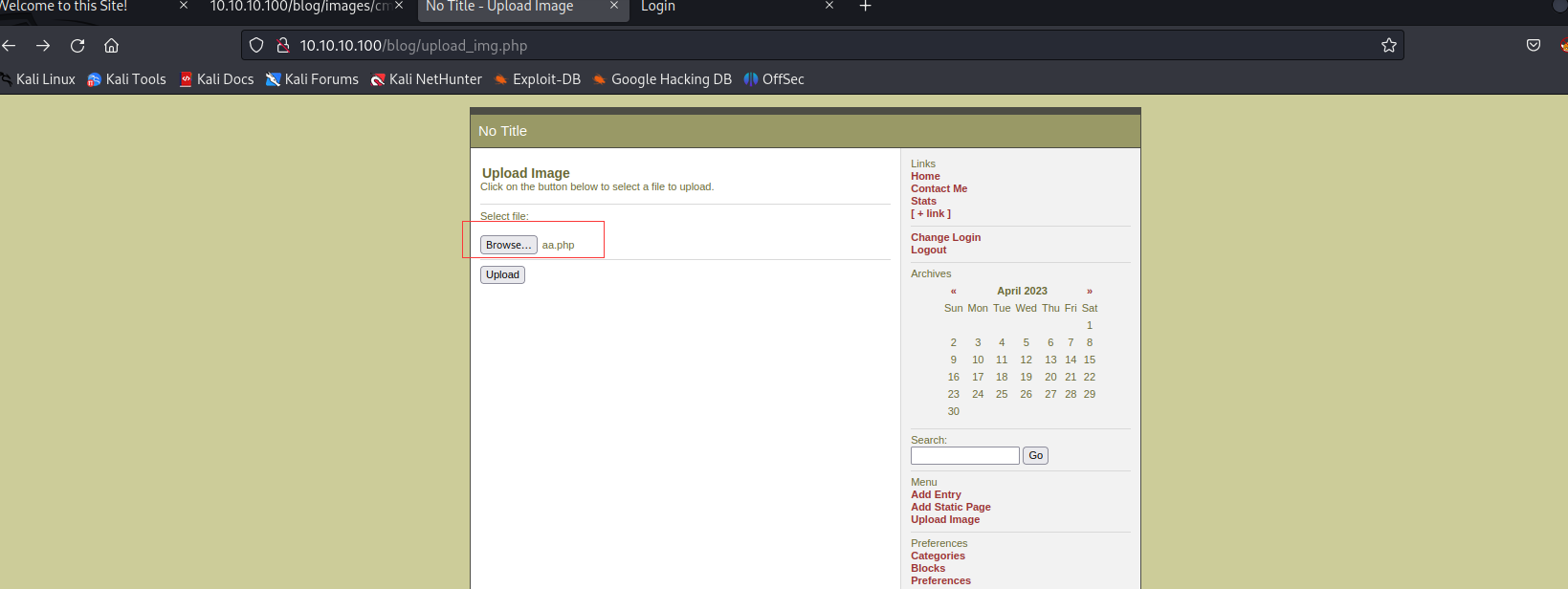Open the Home sidebar link
This screenshot has width=1568, height=589.
coord(925,176)
